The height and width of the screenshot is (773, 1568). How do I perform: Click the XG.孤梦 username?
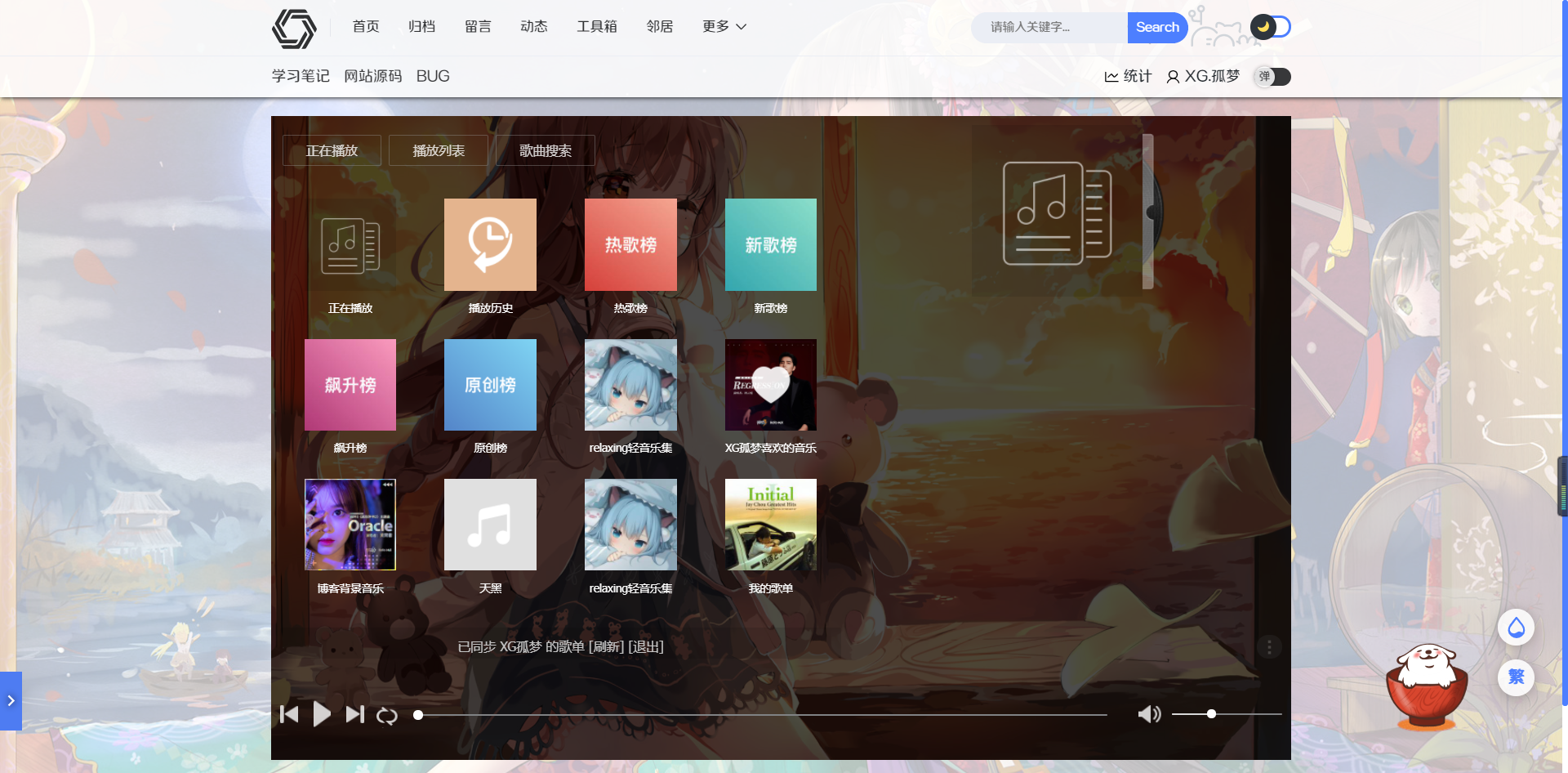[1212, 76]
